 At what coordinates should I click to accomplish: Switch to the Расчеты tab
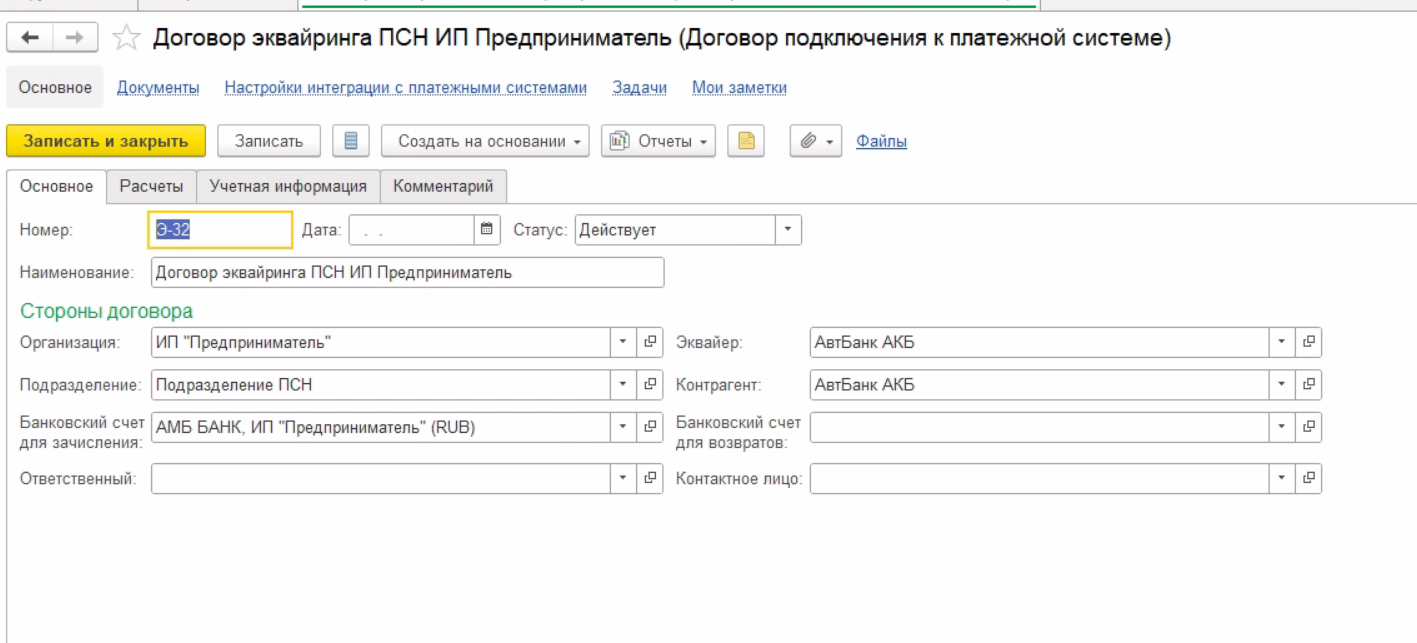click(151, 186)
